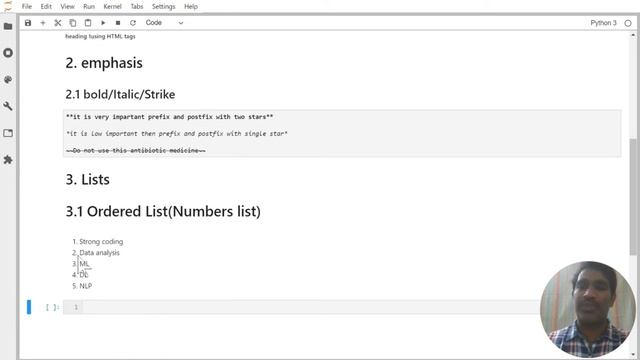Click the empty cell execution prompt brackets
This screenshot has width=640, height=360.
(x=52, y=307)
